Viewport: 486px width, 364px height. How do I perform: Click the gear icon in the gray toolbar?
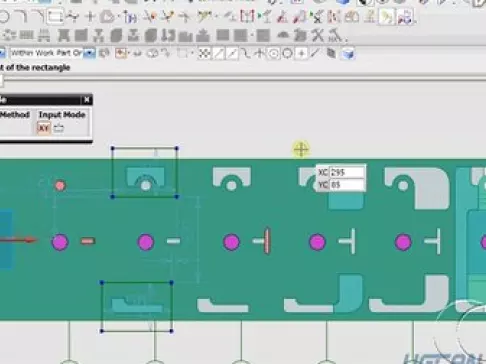pos(9,35)
